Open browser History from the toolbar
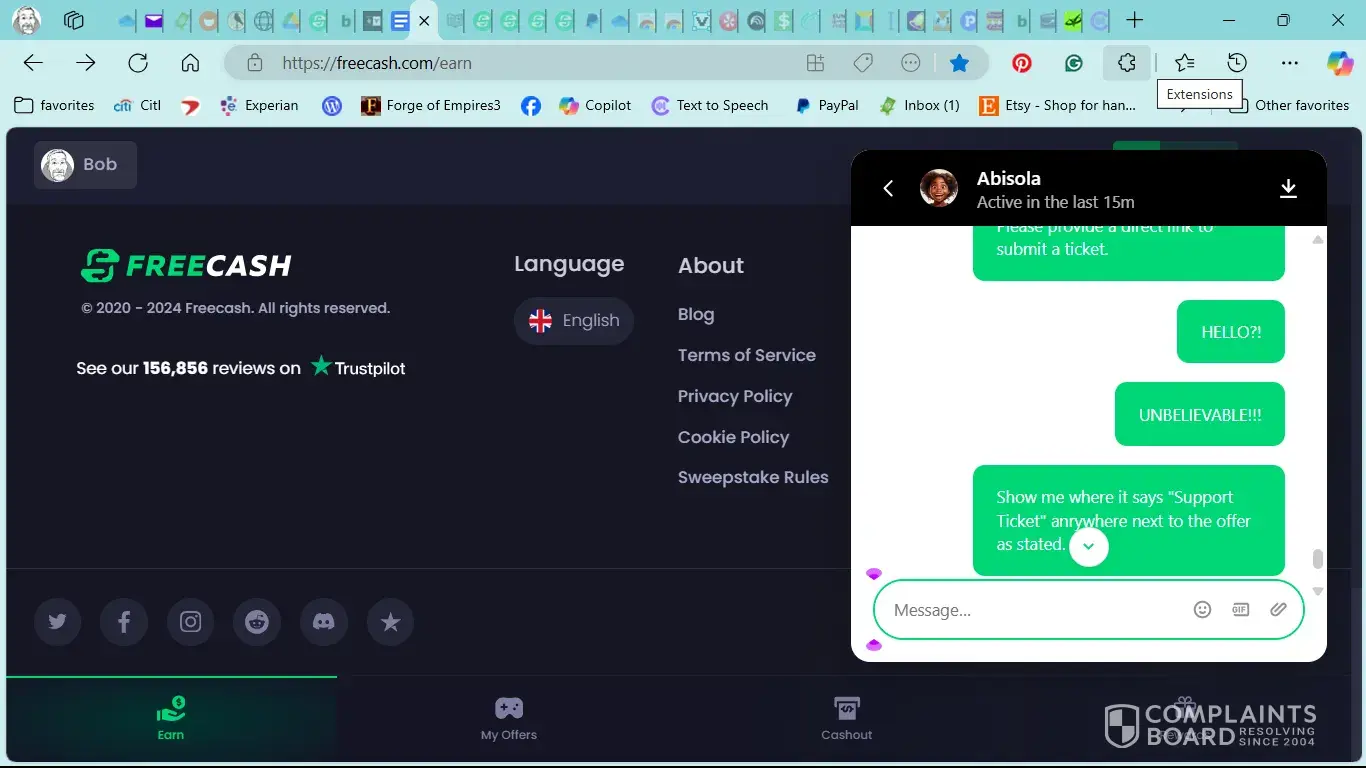Screen dimensions: 1366x768 (1237, 63)
